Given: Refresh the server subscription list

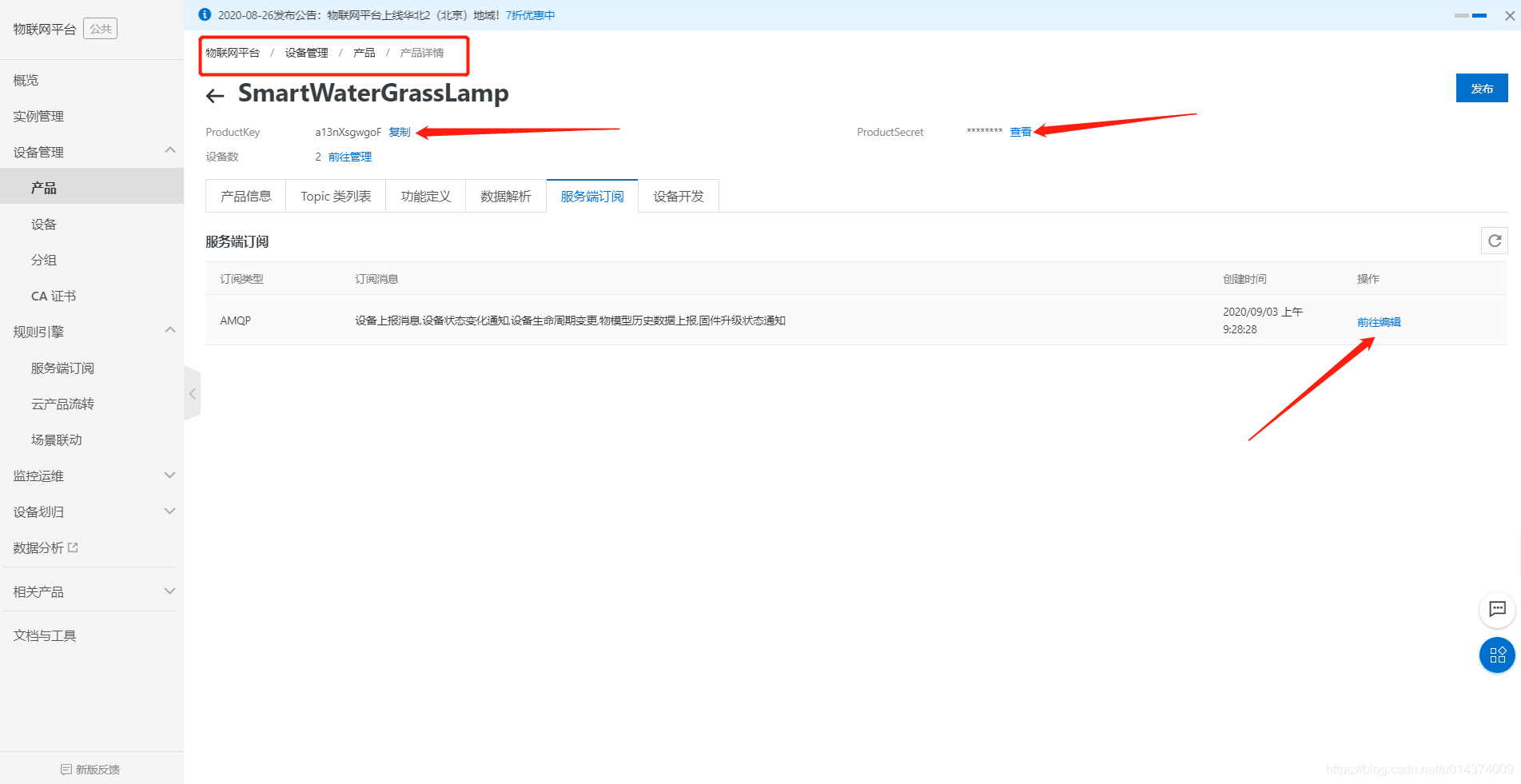Looking at the screenshot, I should pos(1494,241).
